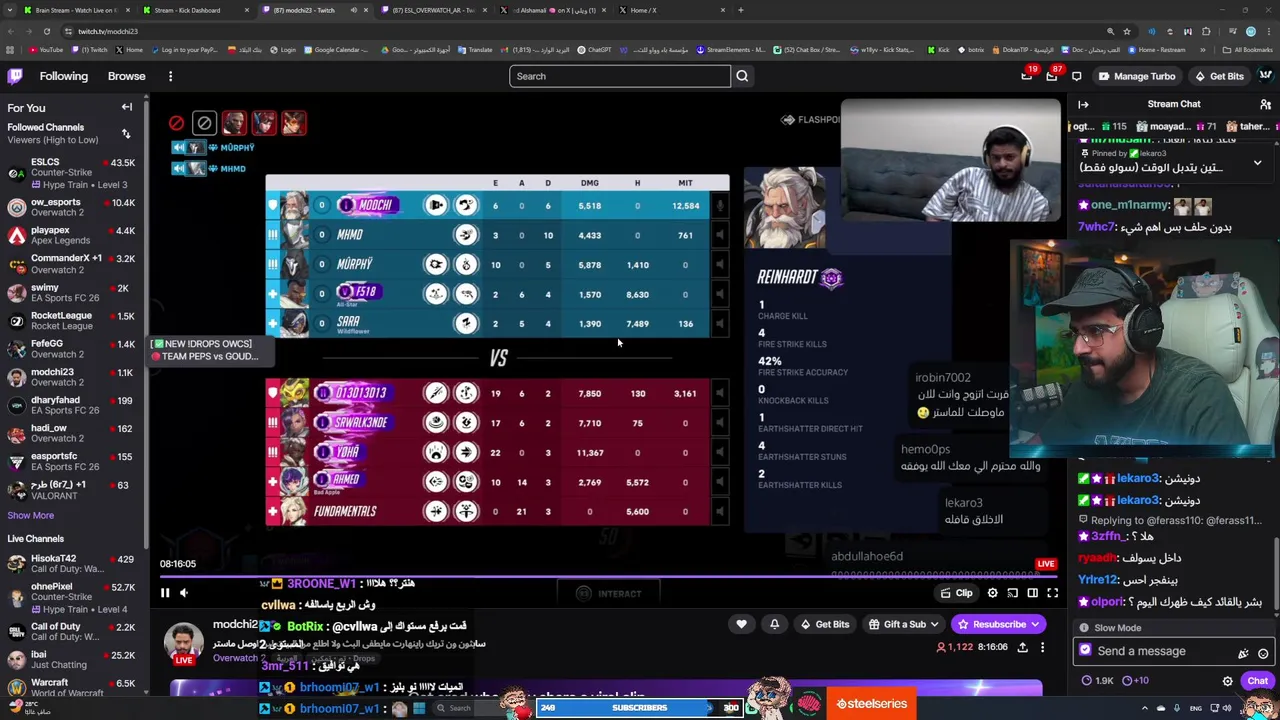Open ohnePixel live channel
Viewport: 1280px width, 720px height.
[71, 597]
